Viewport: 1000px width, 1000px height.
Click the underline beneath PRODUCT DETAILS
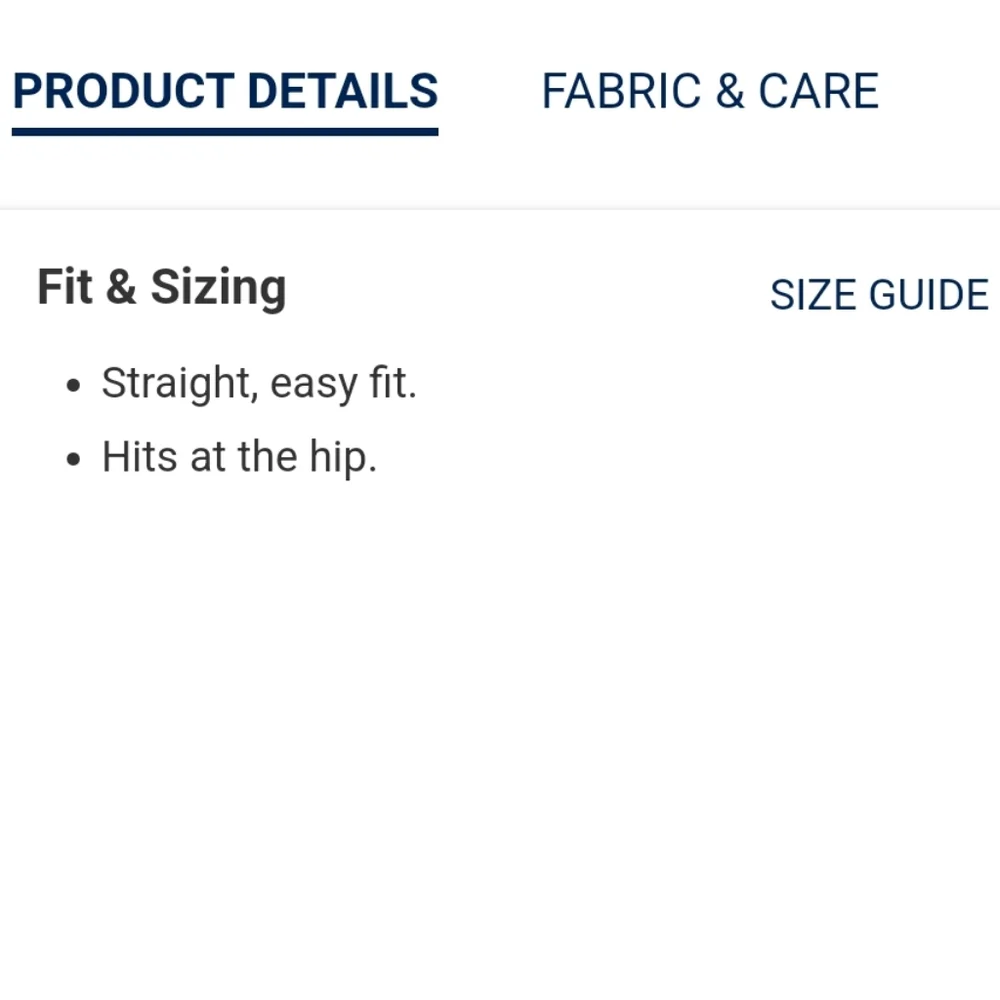tap(225, 132)
